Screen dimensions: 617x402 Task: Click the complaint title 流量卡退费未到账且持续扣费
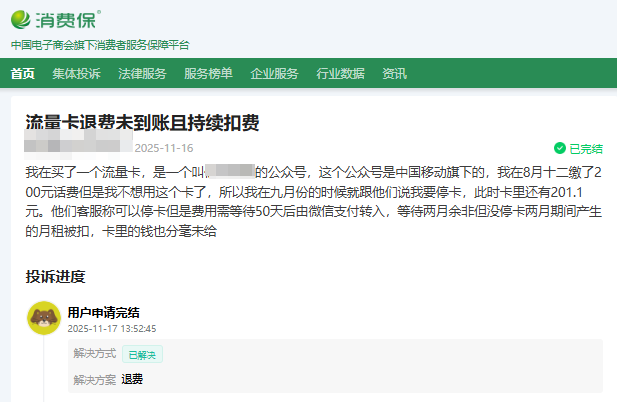(142, 123)
